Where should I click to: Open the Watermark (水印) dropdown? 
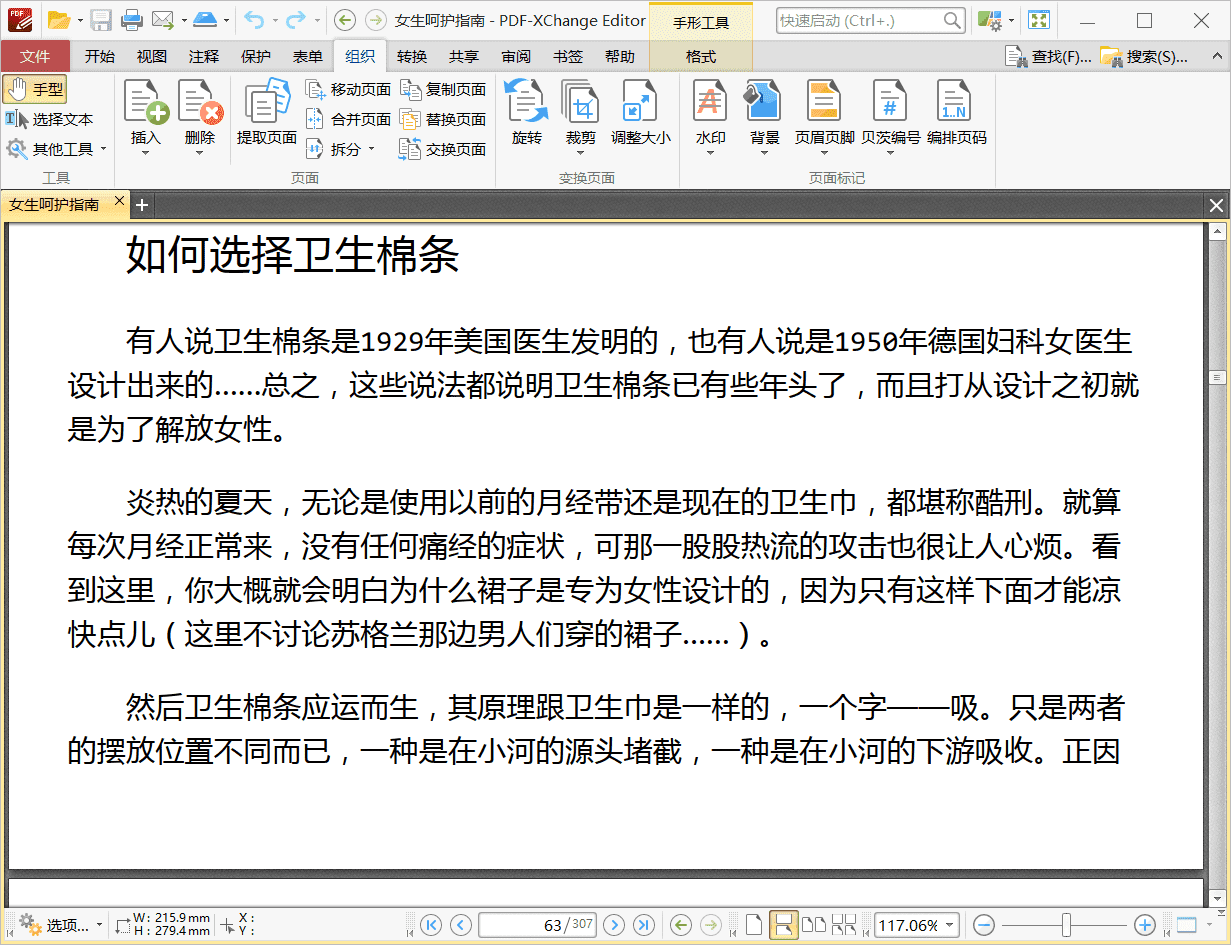(x=709, y=152)
